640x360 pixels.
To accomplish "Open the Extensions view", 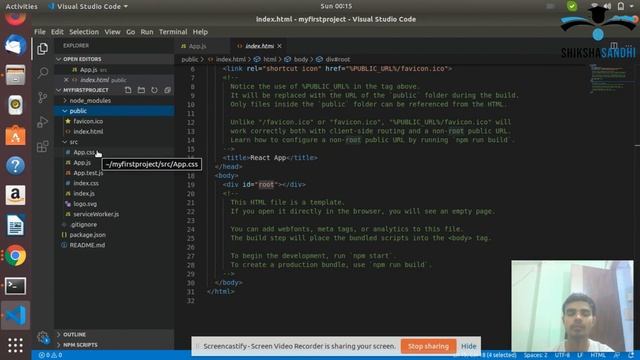I will coord(42,146).
